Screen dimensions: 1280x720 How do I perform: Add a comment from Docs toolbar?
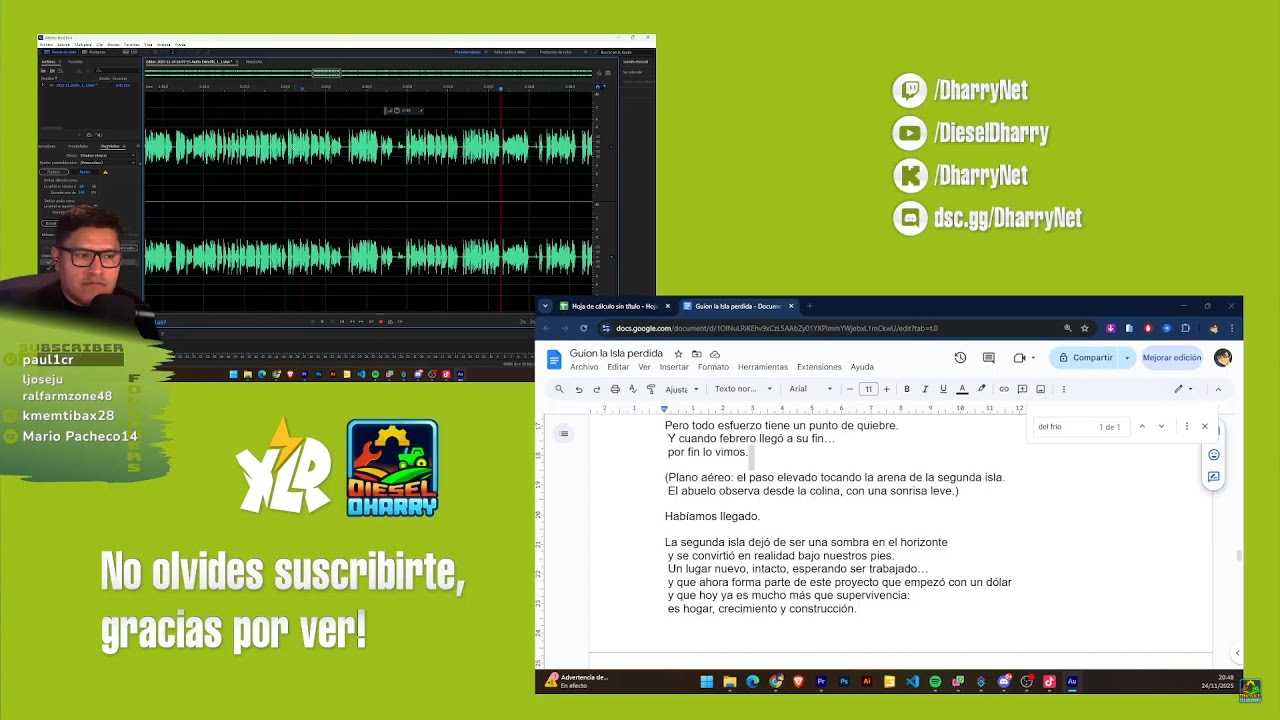pyautogui.click(x=1022, y=389)
